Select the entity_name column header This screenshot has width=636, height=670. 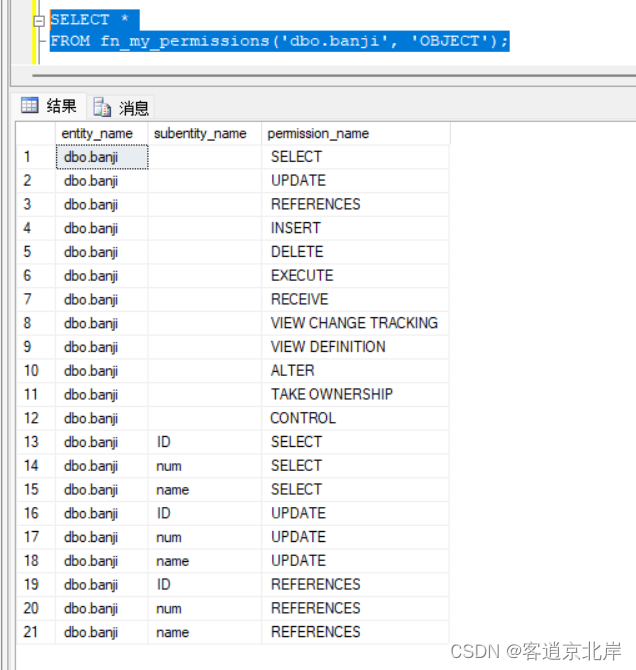102,134
